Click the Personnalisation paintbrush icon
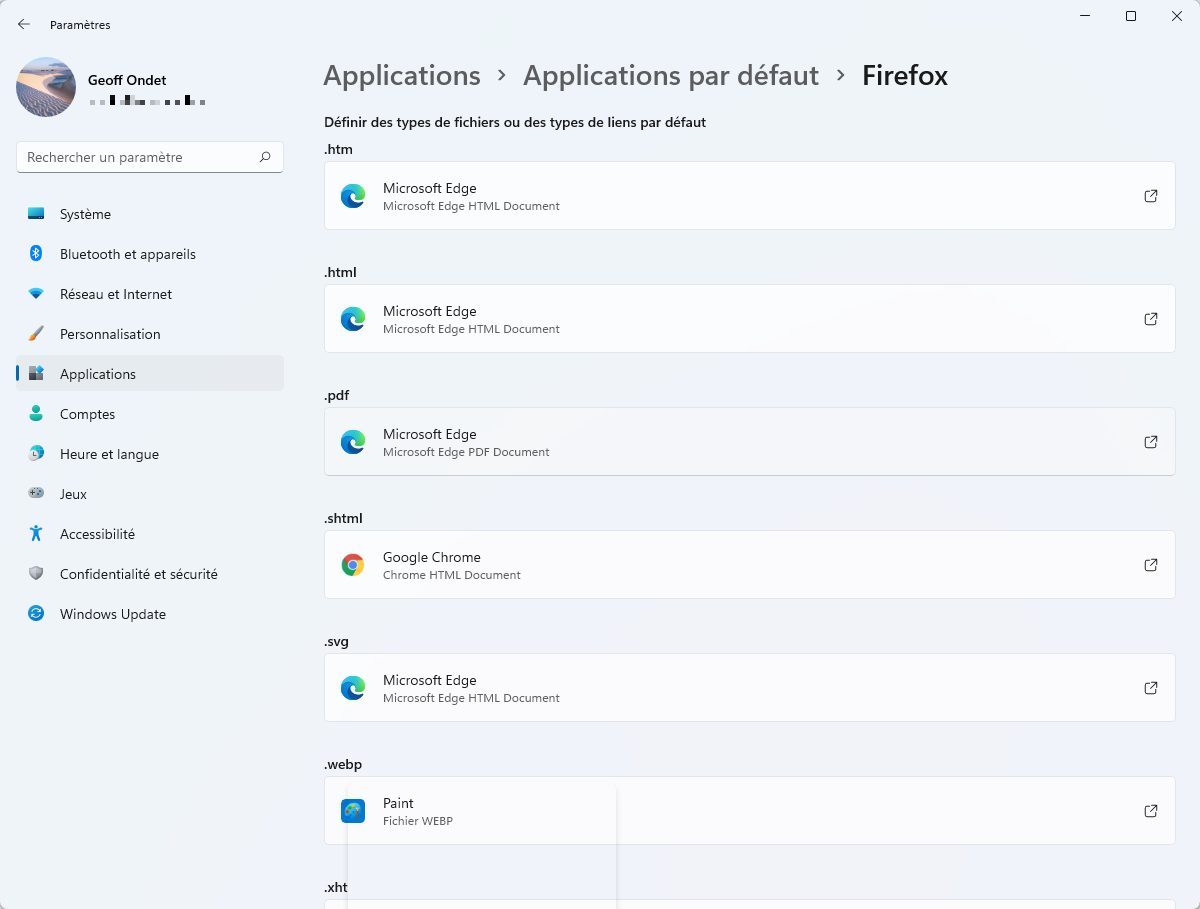This screenshot has width=1200, height=909. tap(36, 334)
